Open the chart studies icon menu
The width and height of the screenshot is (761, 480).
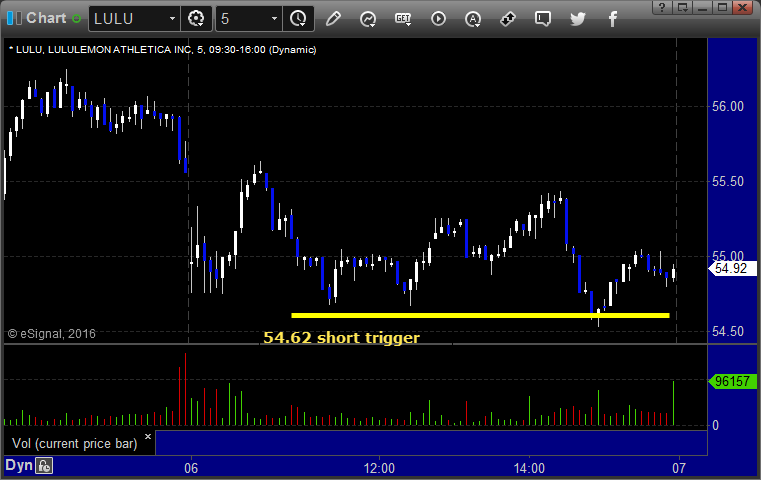[368, 19]
